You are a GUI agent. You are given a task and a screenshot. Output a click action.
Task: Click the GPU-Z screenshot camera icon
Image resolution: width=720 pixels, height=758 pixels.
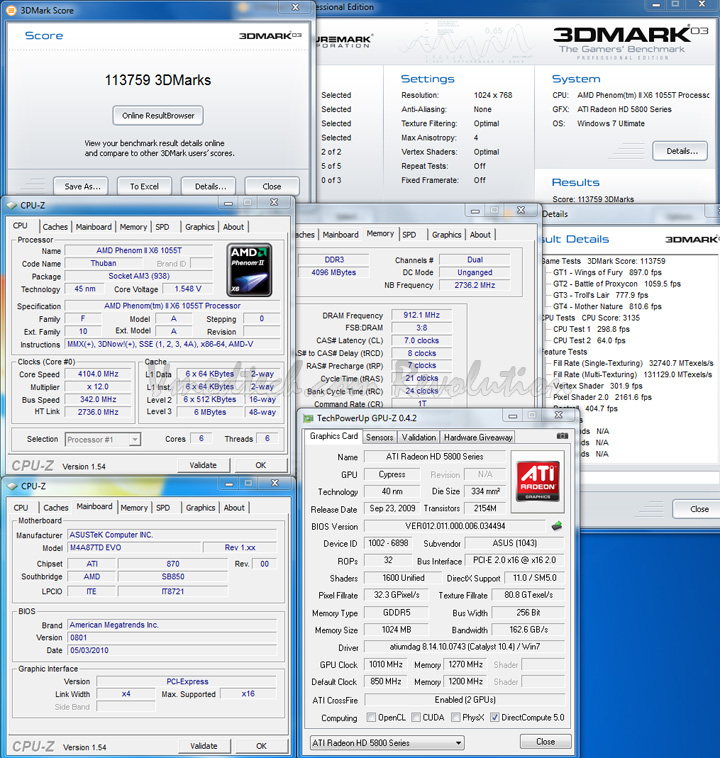[562, 436]
